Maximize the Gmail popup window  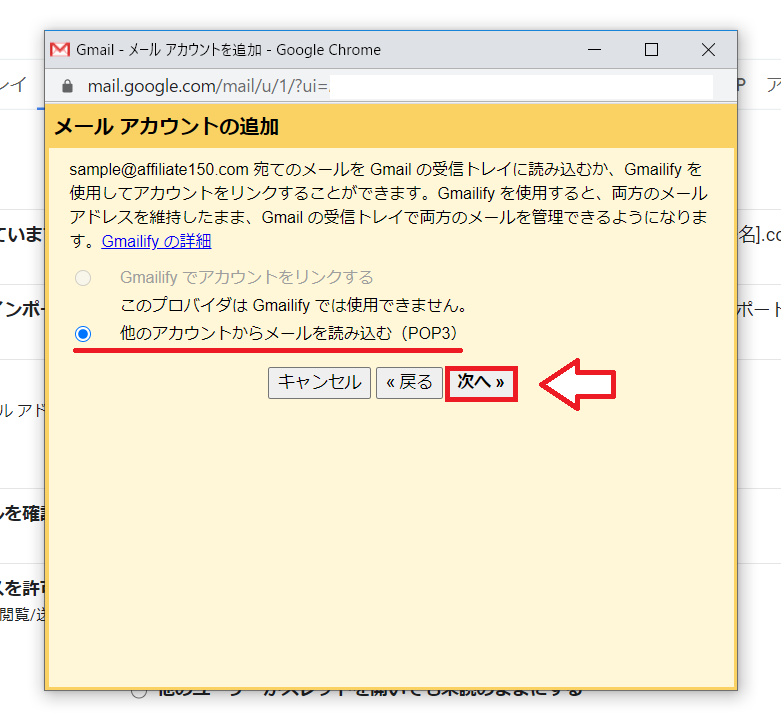coord(651,50)
